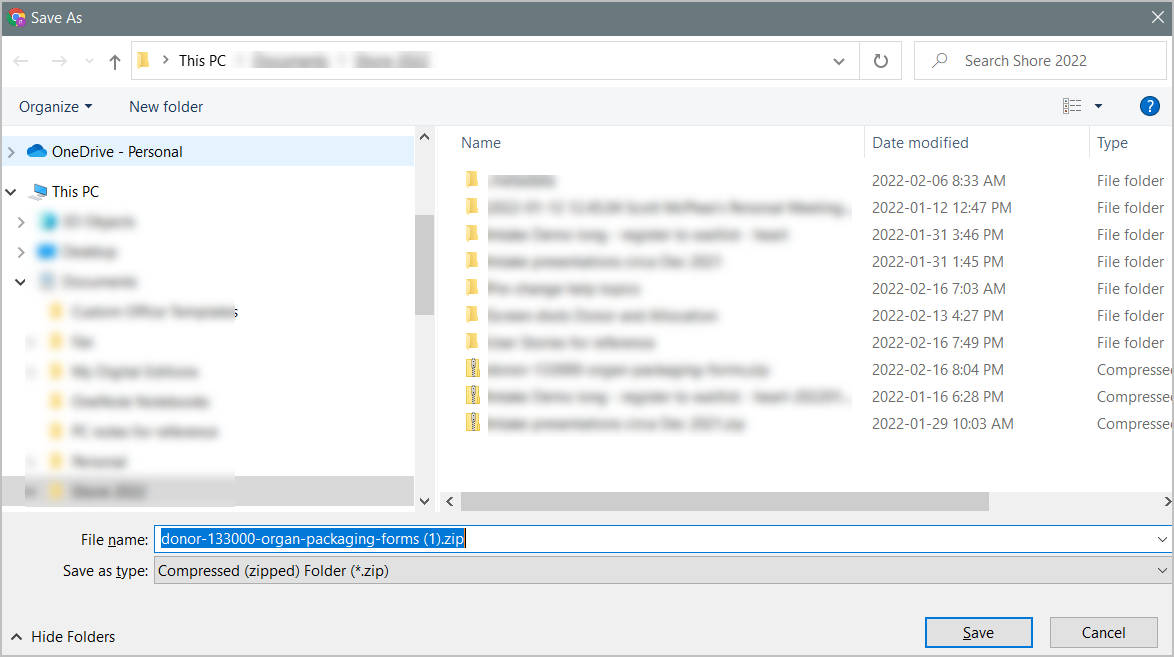Refresh the current folder view

point(880,60)
